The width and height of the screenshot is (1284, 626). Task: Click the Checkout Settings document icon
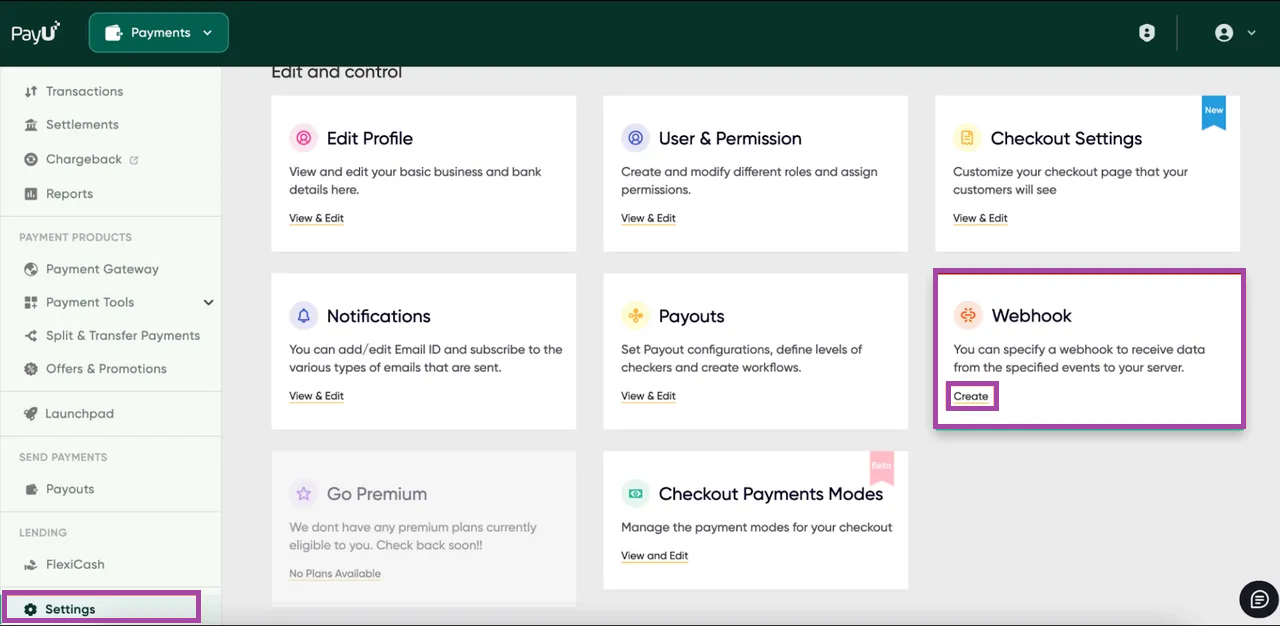pos(967,138)
